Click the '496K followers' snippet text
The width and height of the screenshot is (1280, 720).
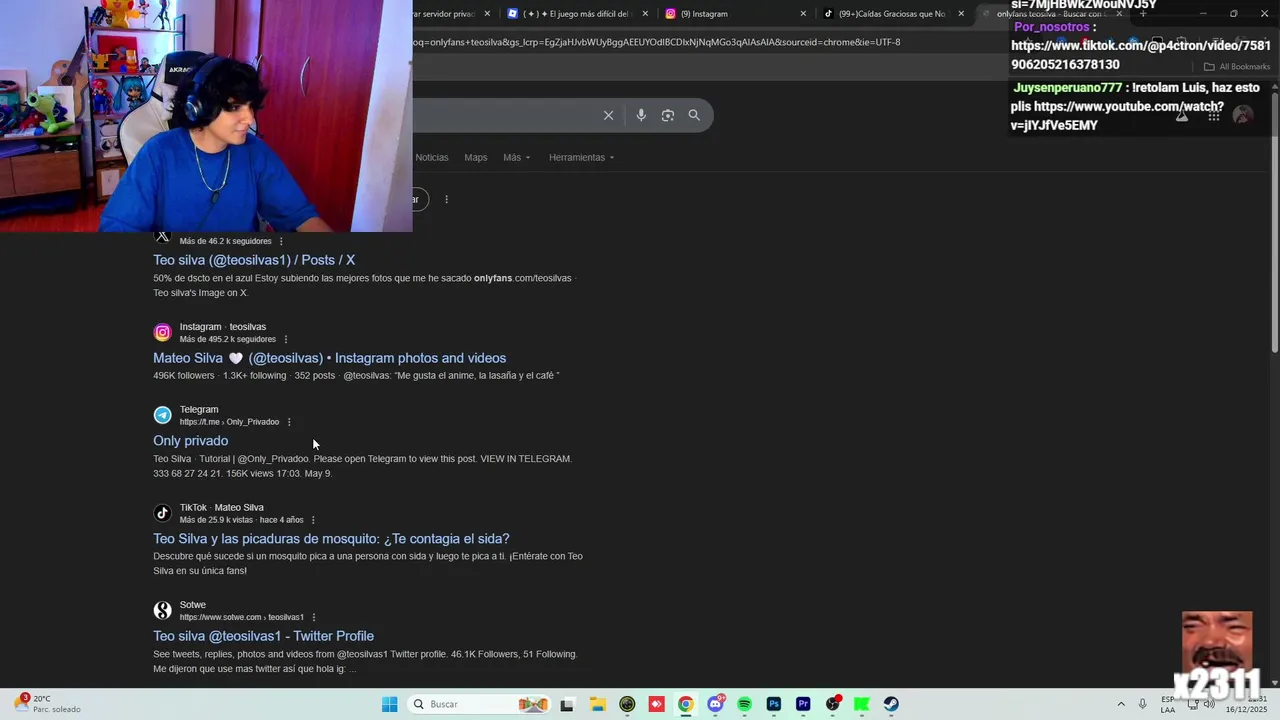[x=183, y=376]
